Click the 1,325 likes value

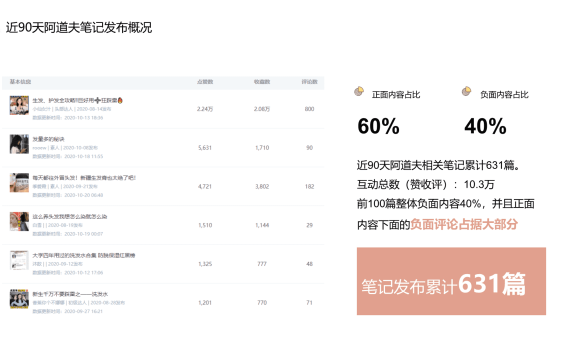(x=205, y=264)
